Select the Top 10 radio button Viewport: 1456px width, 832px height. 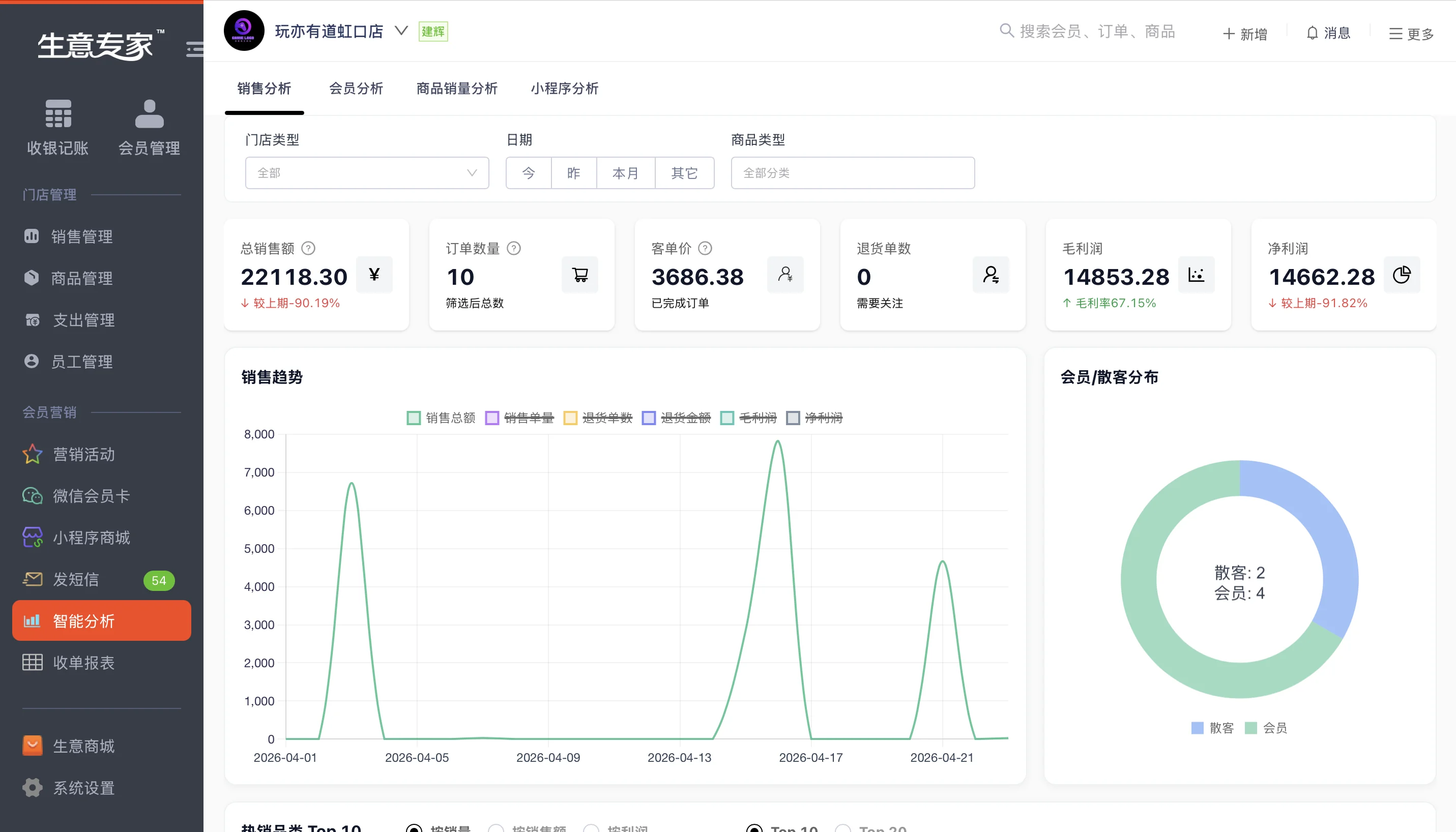[754, 828]
